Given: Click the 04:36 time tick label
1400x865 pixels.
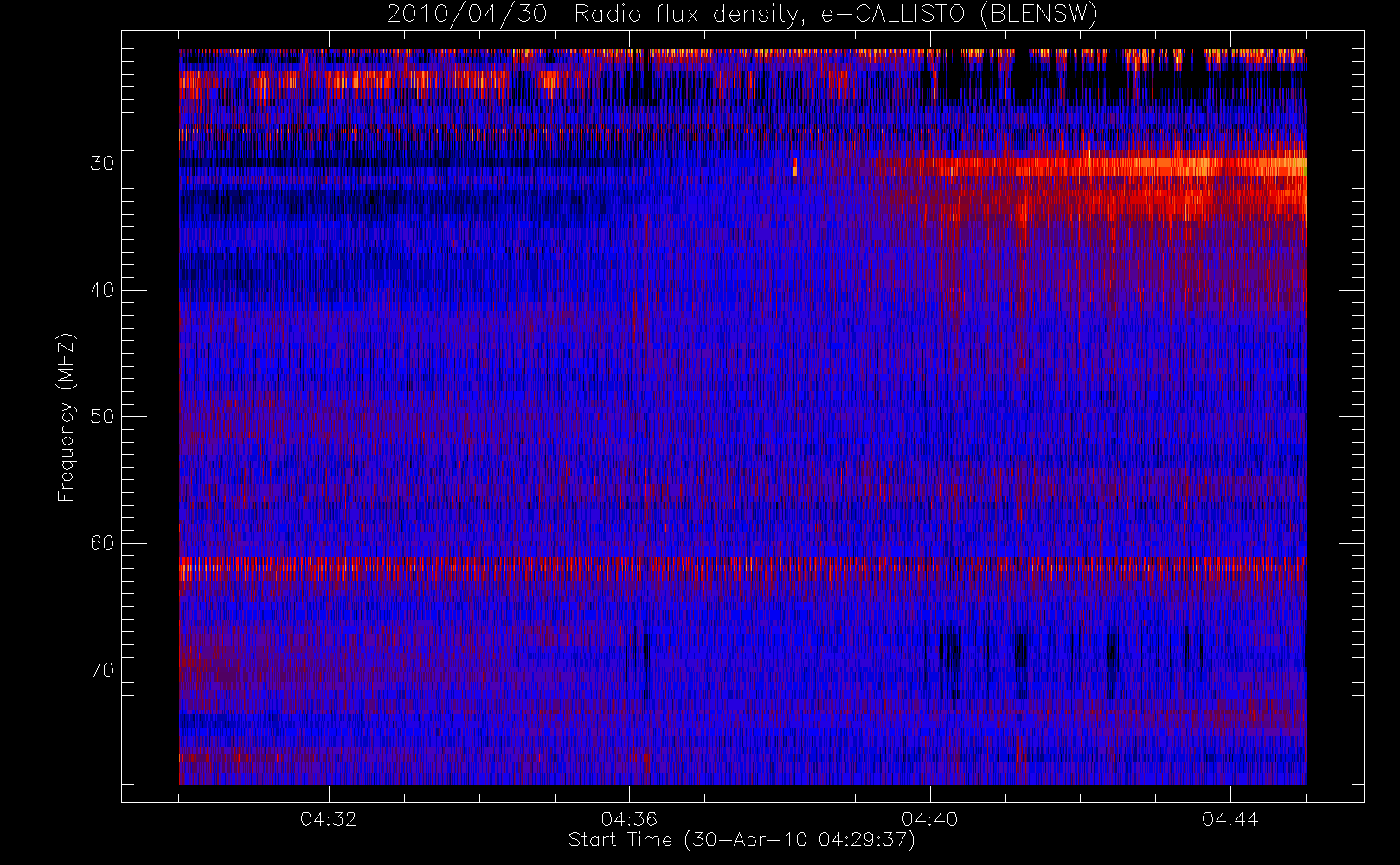Looking at the screenshot, I should [x=629, y=819].
